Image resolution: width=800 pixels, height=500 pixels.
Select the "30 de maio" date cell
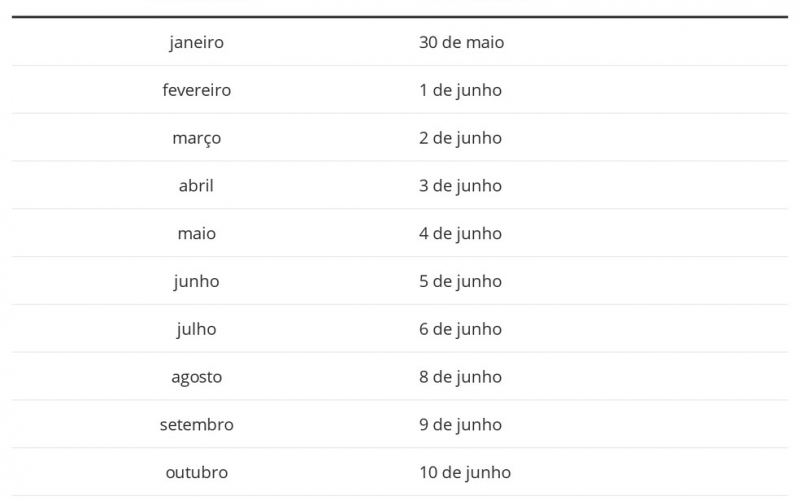click(461, 42)
